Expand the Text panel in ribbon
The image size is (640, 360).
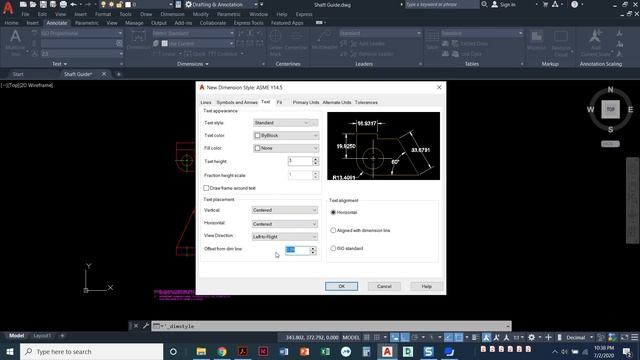coord(60,64)
